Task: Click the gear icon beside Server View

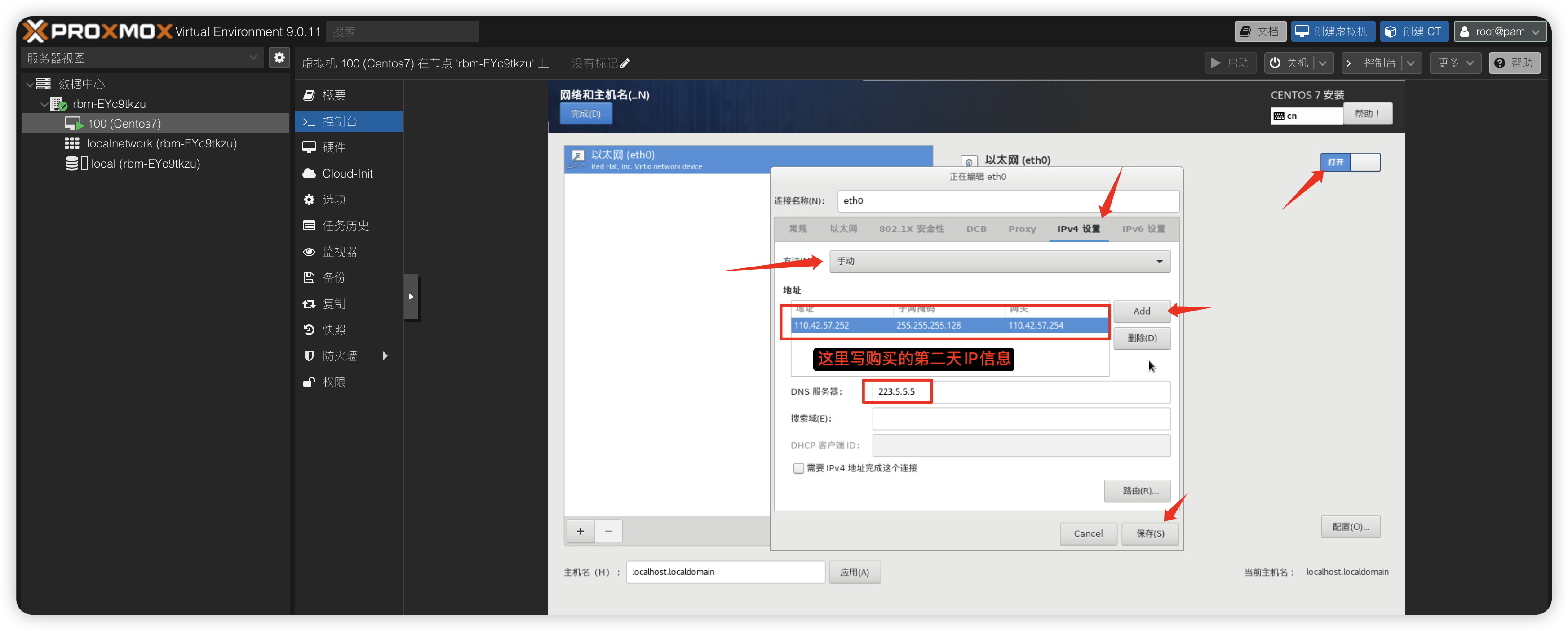Action: pyautogui.click(x=279, y=58)
